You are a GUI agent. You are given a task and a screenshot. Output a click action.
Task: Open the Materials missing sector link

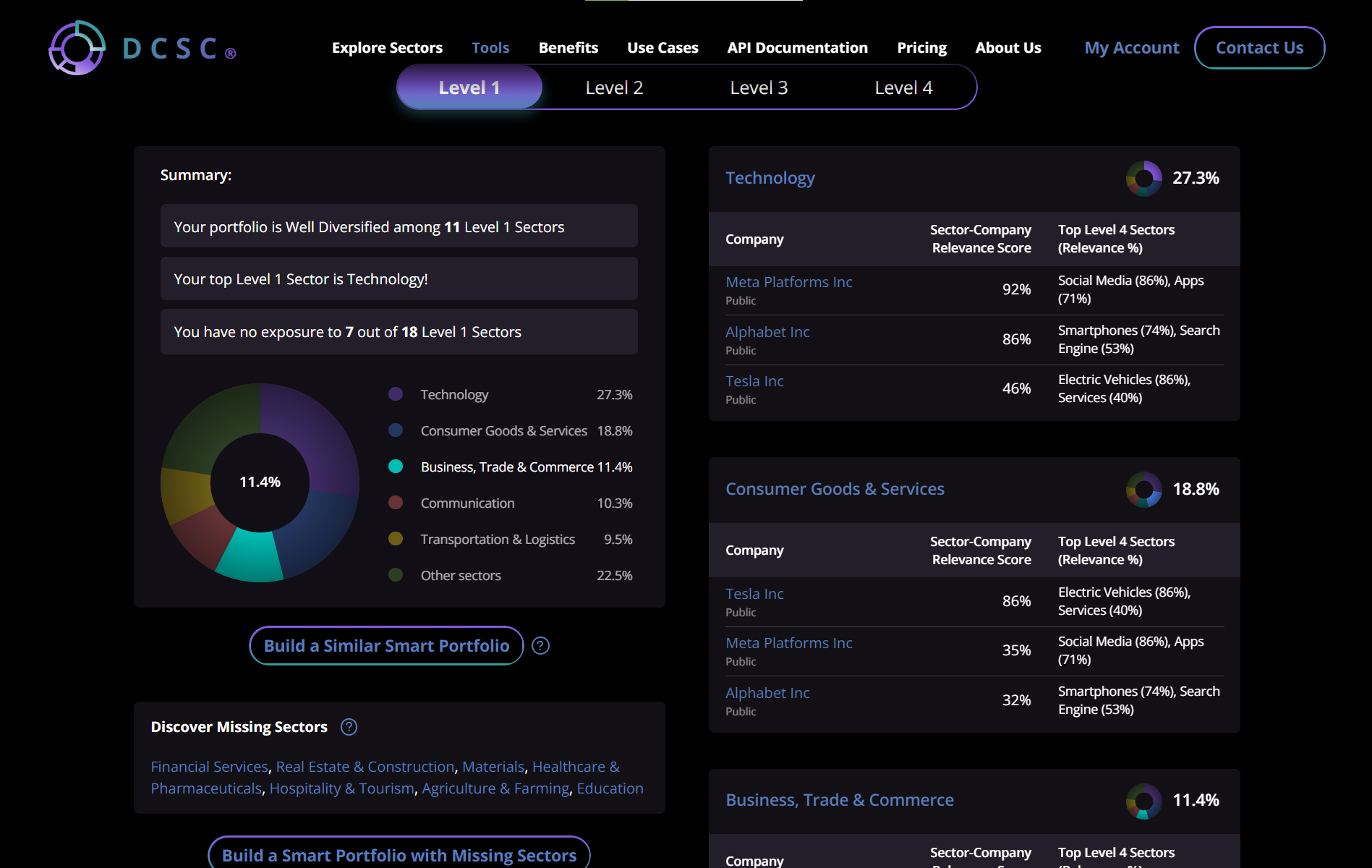click(x=493, y=767)
